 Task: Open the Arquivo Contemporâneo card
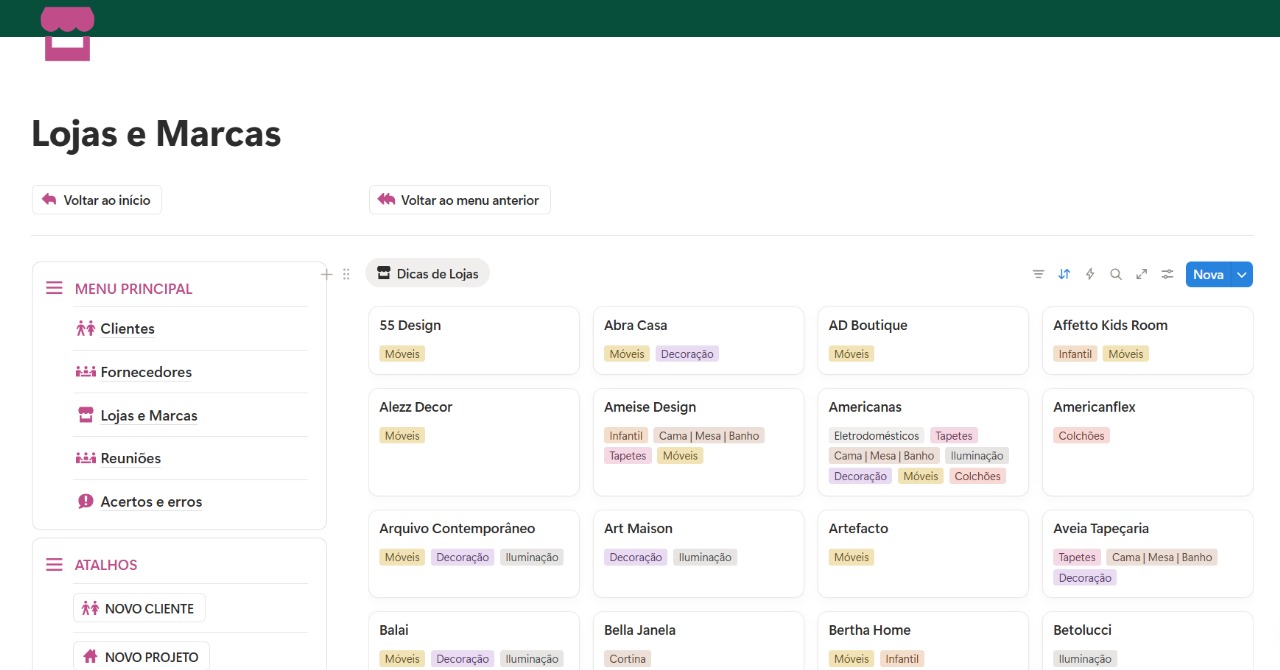(x=474, y=554)
